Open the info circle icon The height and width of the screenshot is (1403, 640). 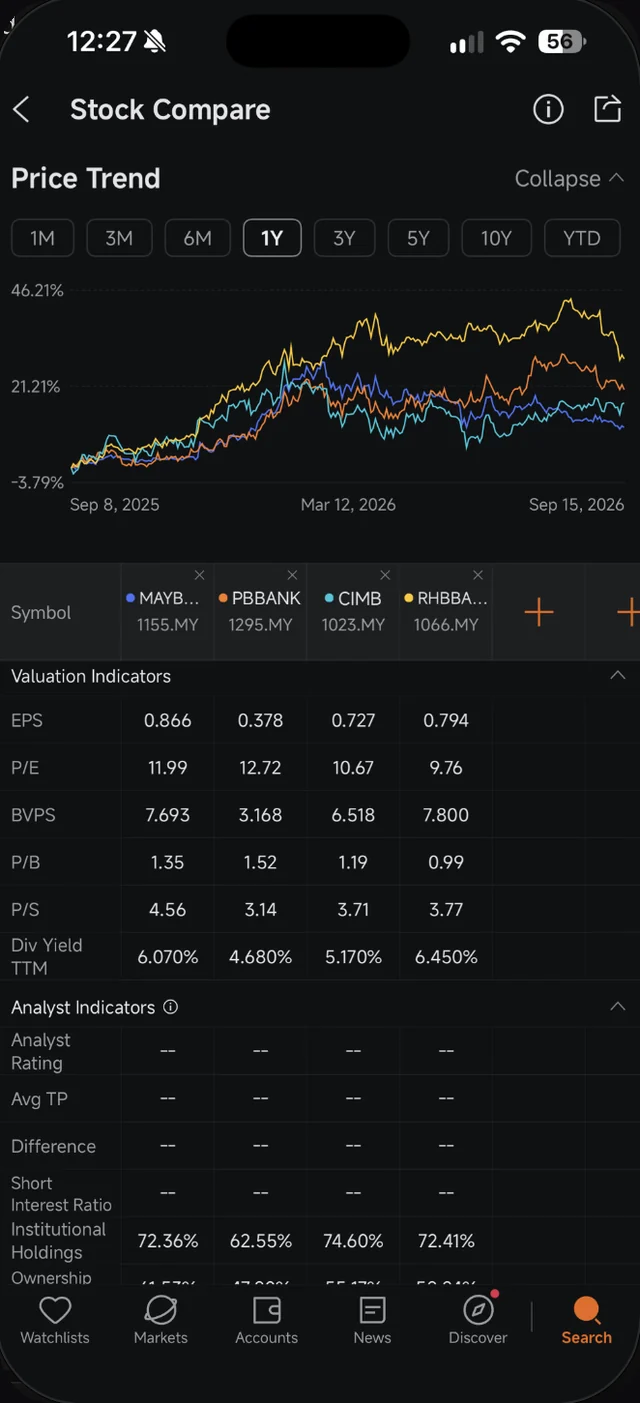(x=548, y=109)
